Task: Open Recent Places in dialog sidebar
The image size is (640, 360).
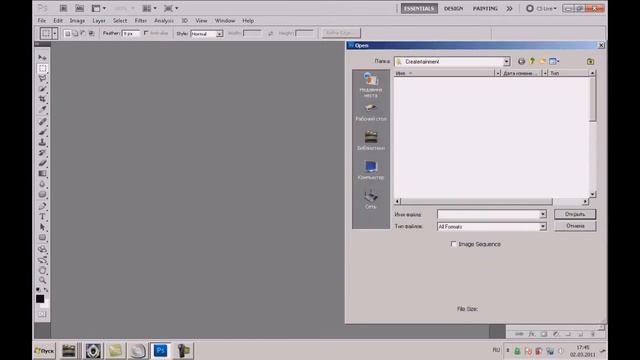Action: coord(371,85)
